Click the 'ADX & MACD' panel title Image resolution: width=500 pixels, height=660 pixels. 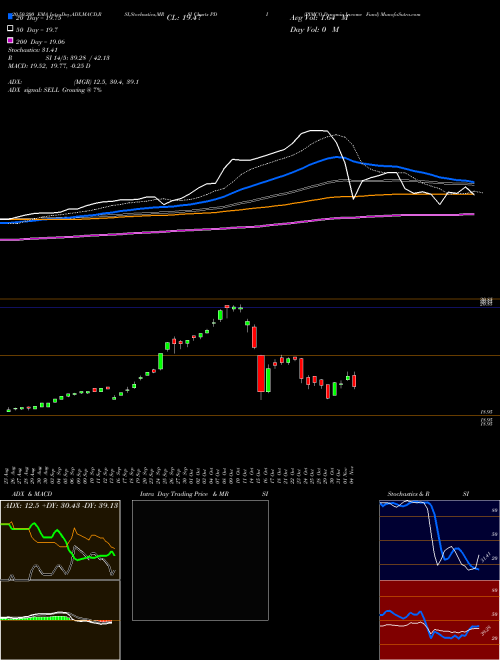coord(32,494)
